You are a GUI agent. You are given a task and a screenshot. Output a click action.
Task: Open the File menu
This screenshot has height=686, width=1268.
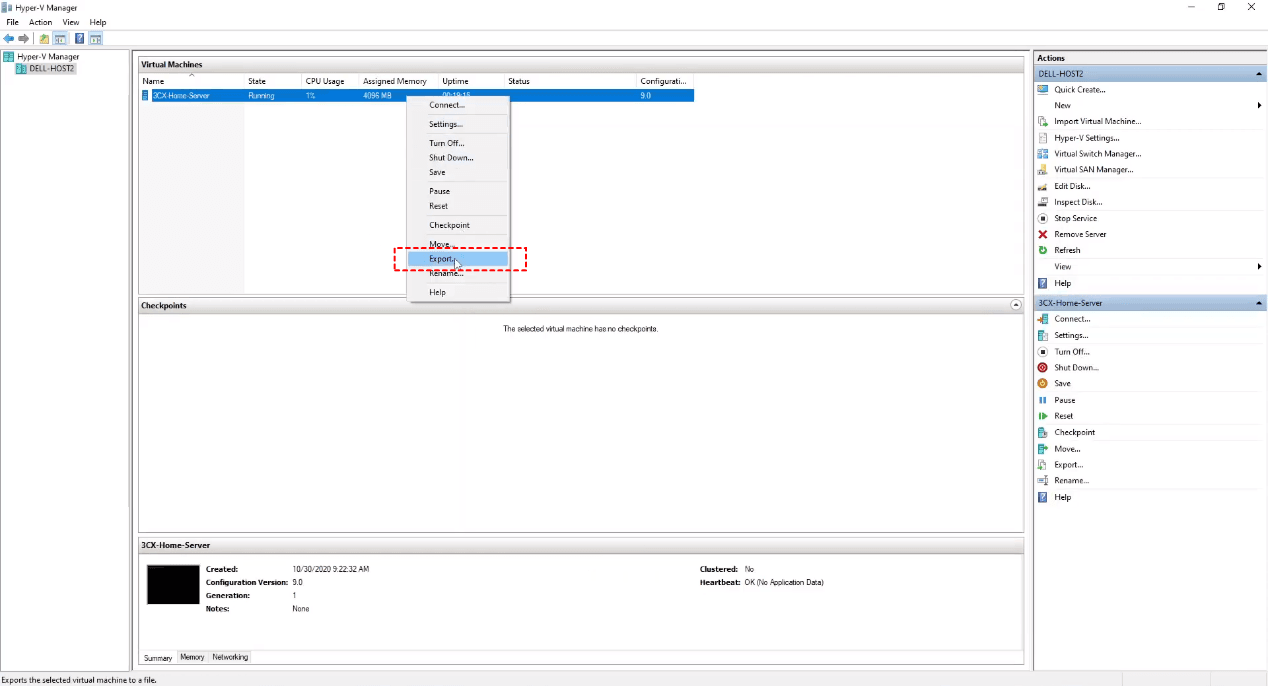coord(13,22)
